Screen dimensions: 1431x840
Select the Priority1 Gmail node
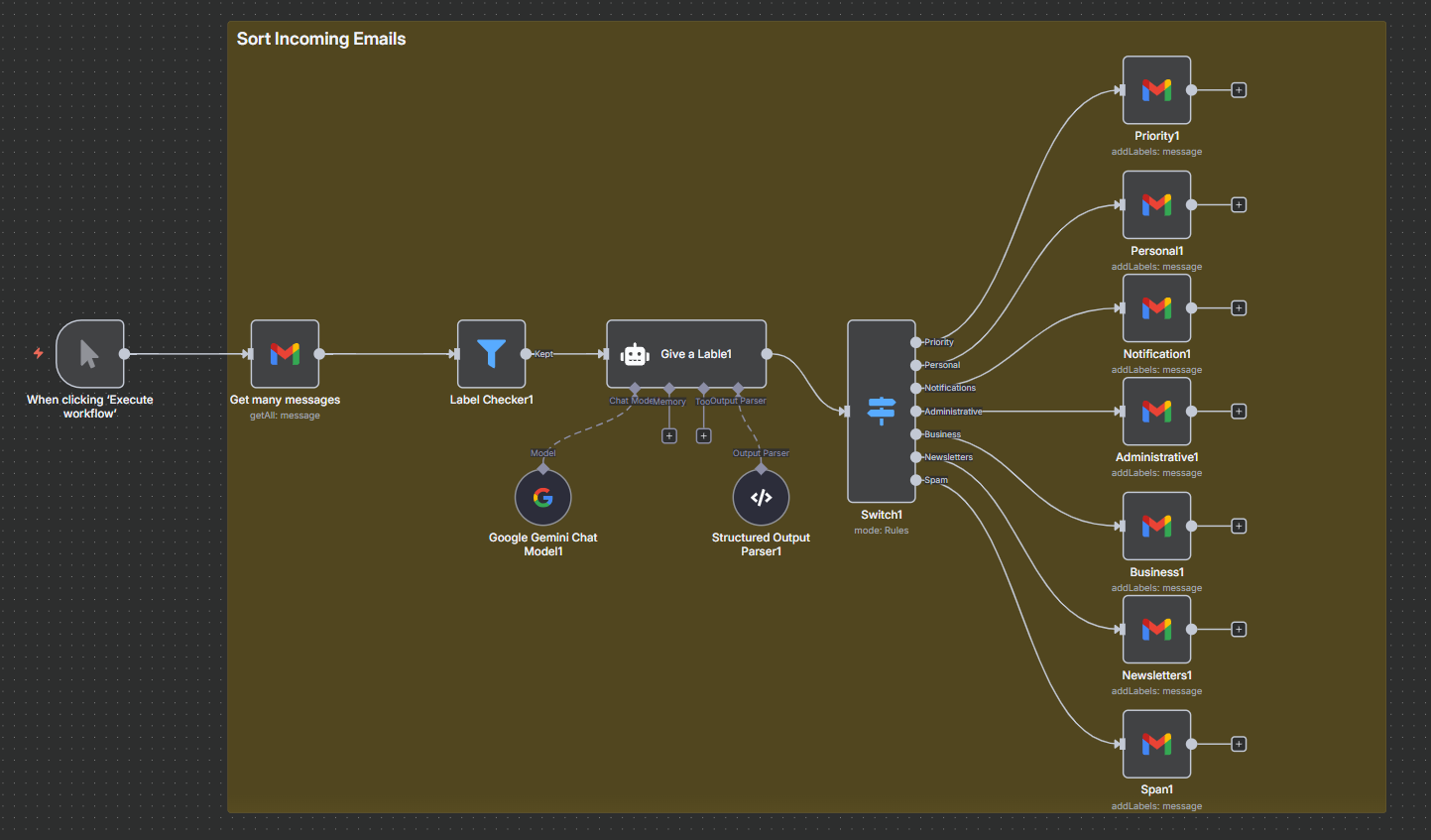point(1156,90)
